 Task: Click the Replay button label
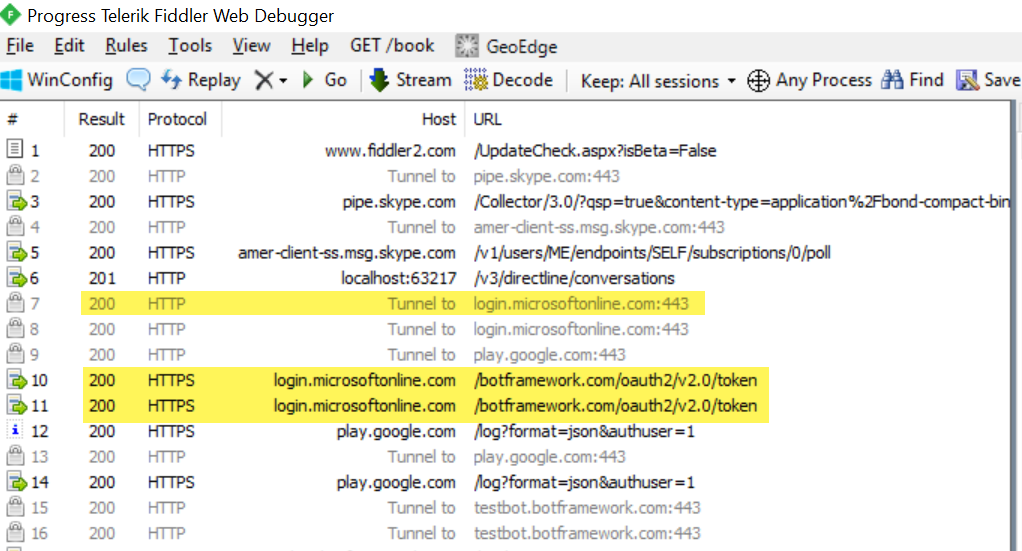point(214,81)
